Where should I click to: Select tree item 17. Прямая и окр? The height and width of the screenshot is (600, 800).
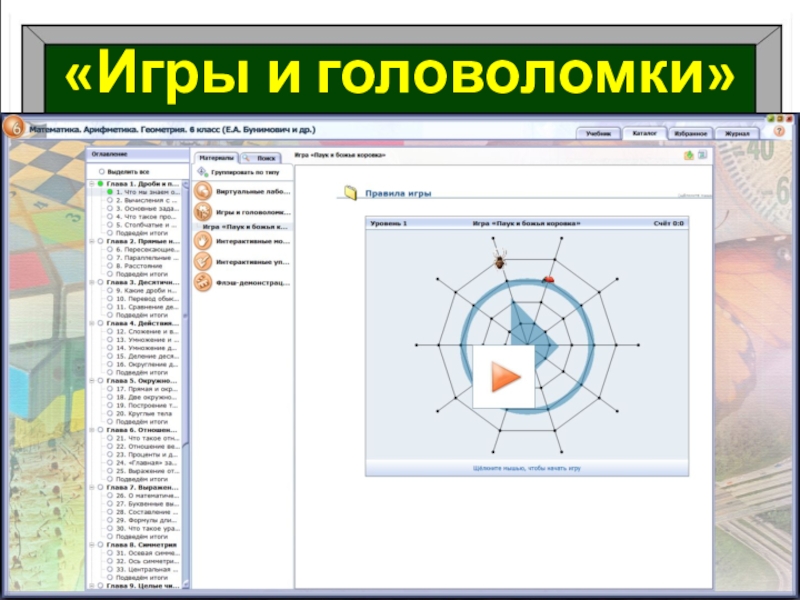pyautogui.click(x=147, y=389)
